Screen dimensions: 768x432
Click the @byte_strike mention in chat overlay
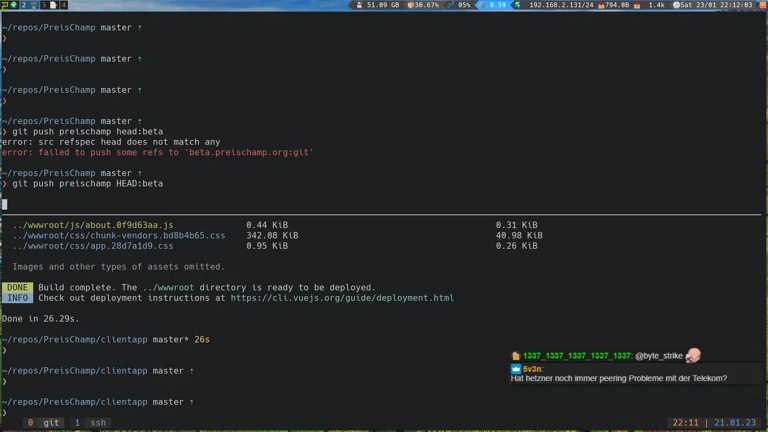click(x=659, y=356)
